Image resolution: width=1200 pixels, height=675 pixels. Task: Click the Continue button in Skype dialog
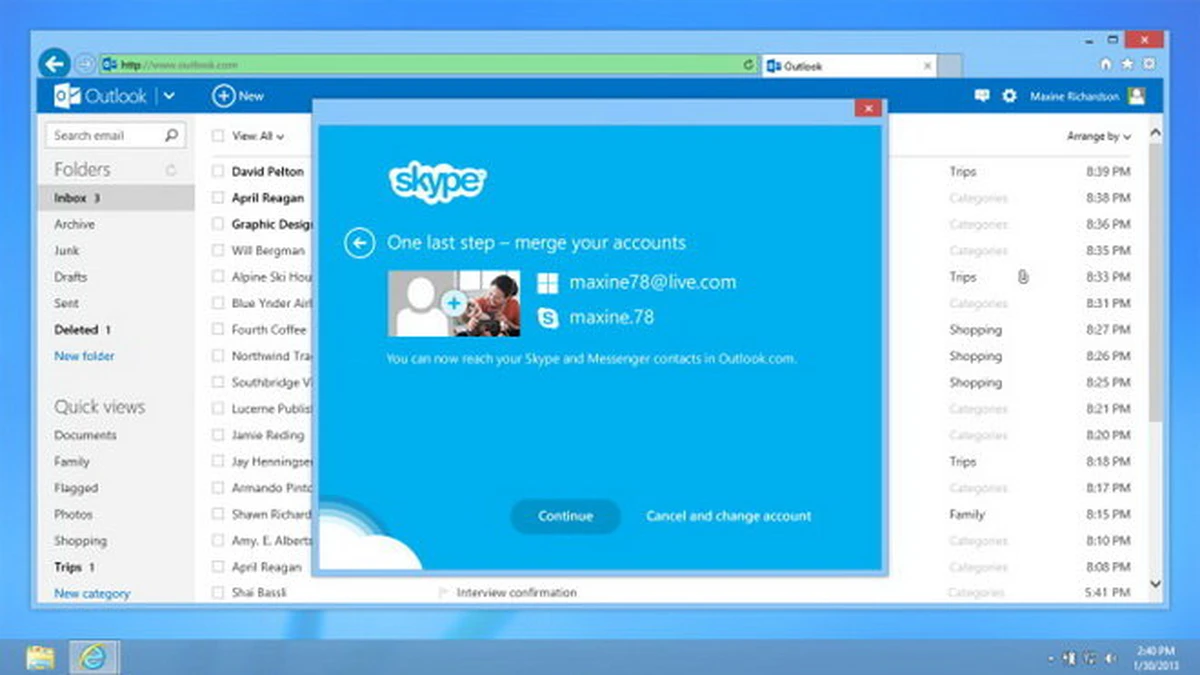[x=565, y=516]
